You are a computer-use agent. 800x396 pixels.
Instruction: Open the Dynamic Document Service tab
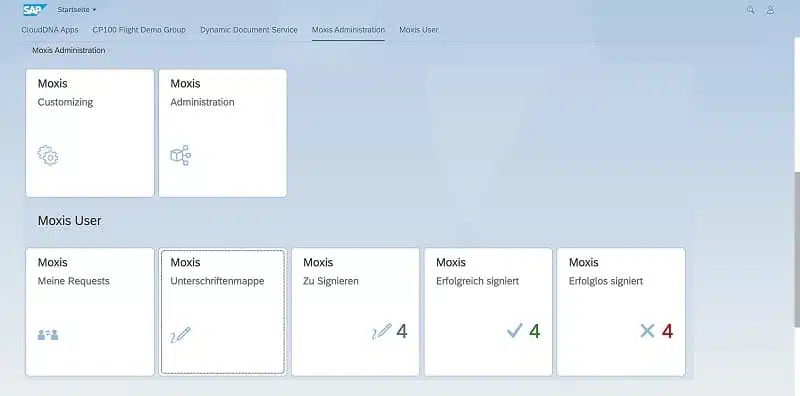tap(248, 30)
